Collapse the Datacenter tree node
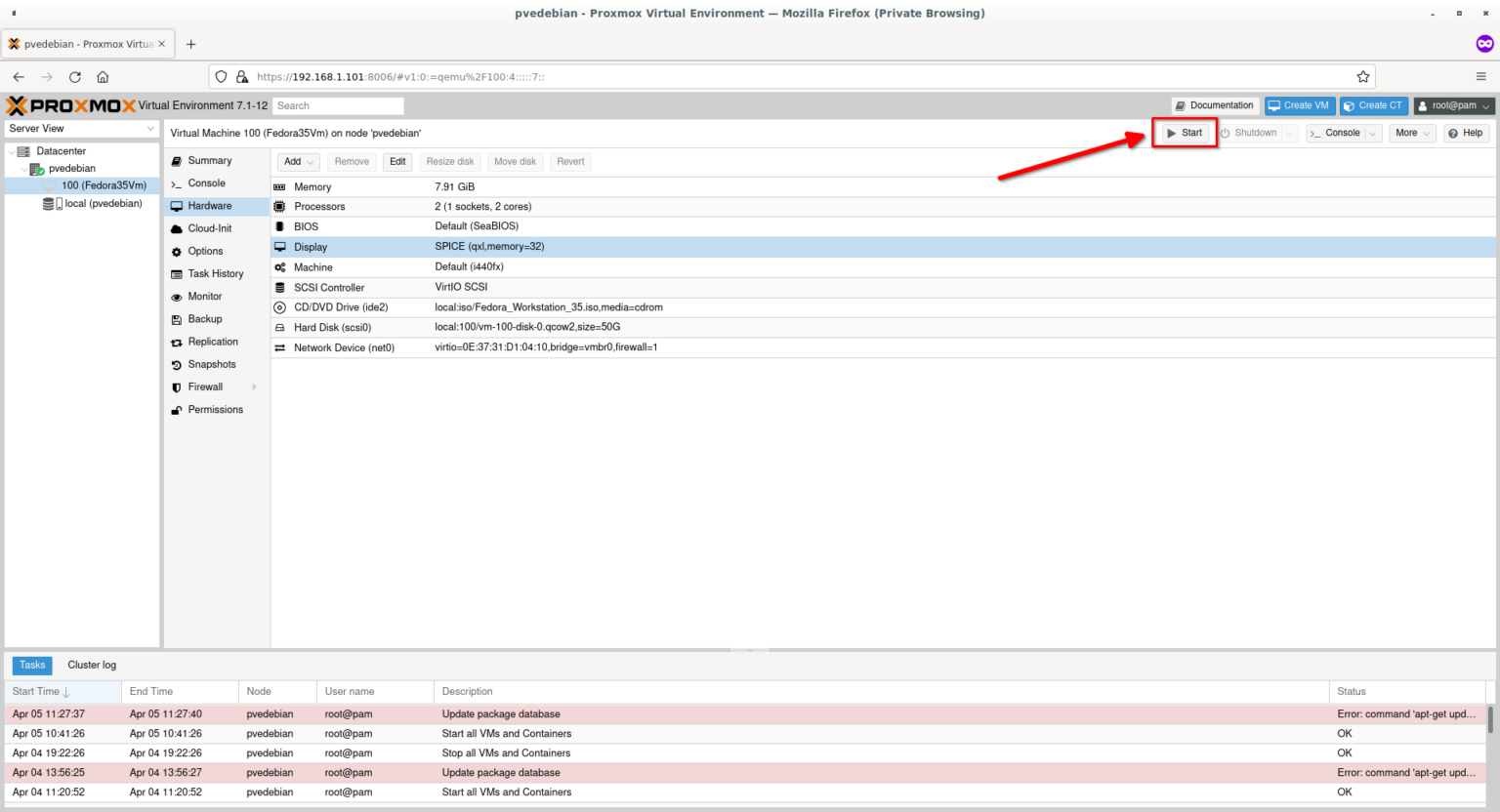This screenshot has width=1500, height=812. (x=10, y=150)
